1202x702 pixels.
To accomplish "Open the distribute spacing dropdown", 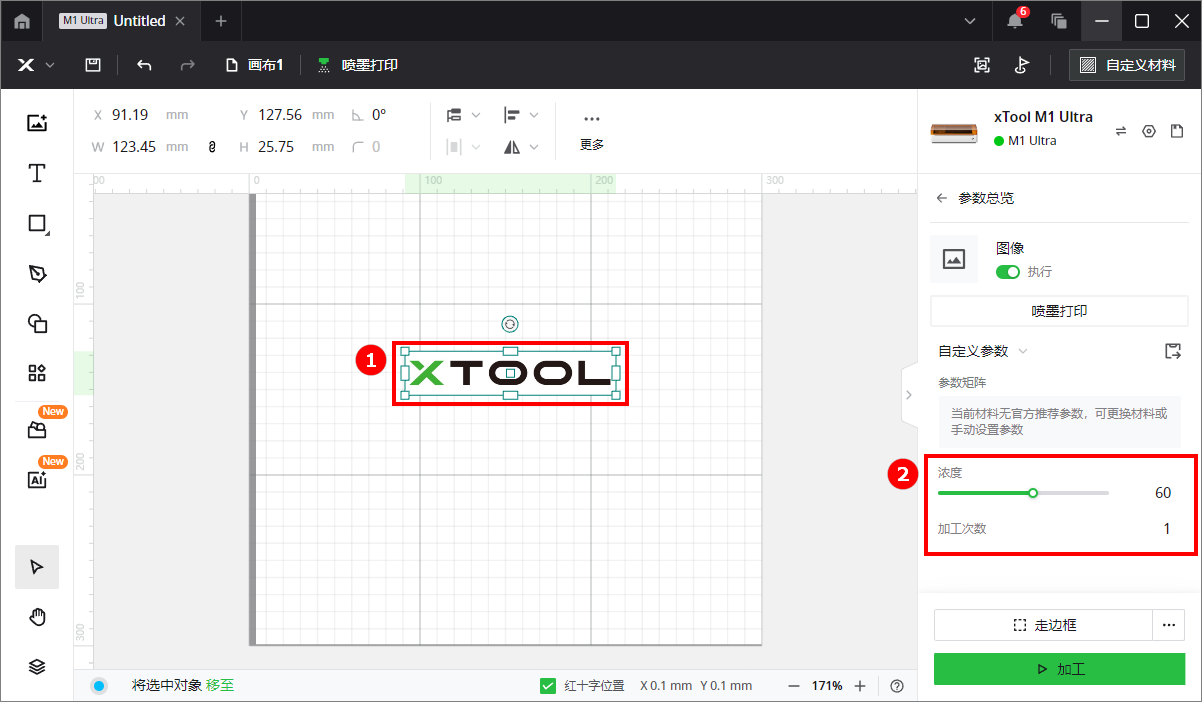I will click(463, 146).
